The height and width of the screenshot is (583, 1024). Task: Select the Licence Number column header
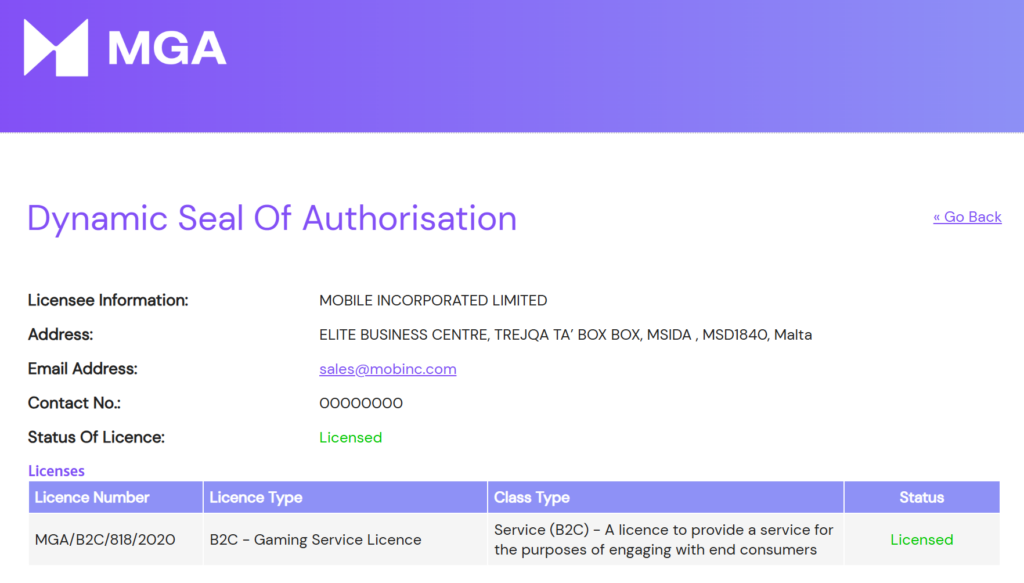[x=92, y=497]
